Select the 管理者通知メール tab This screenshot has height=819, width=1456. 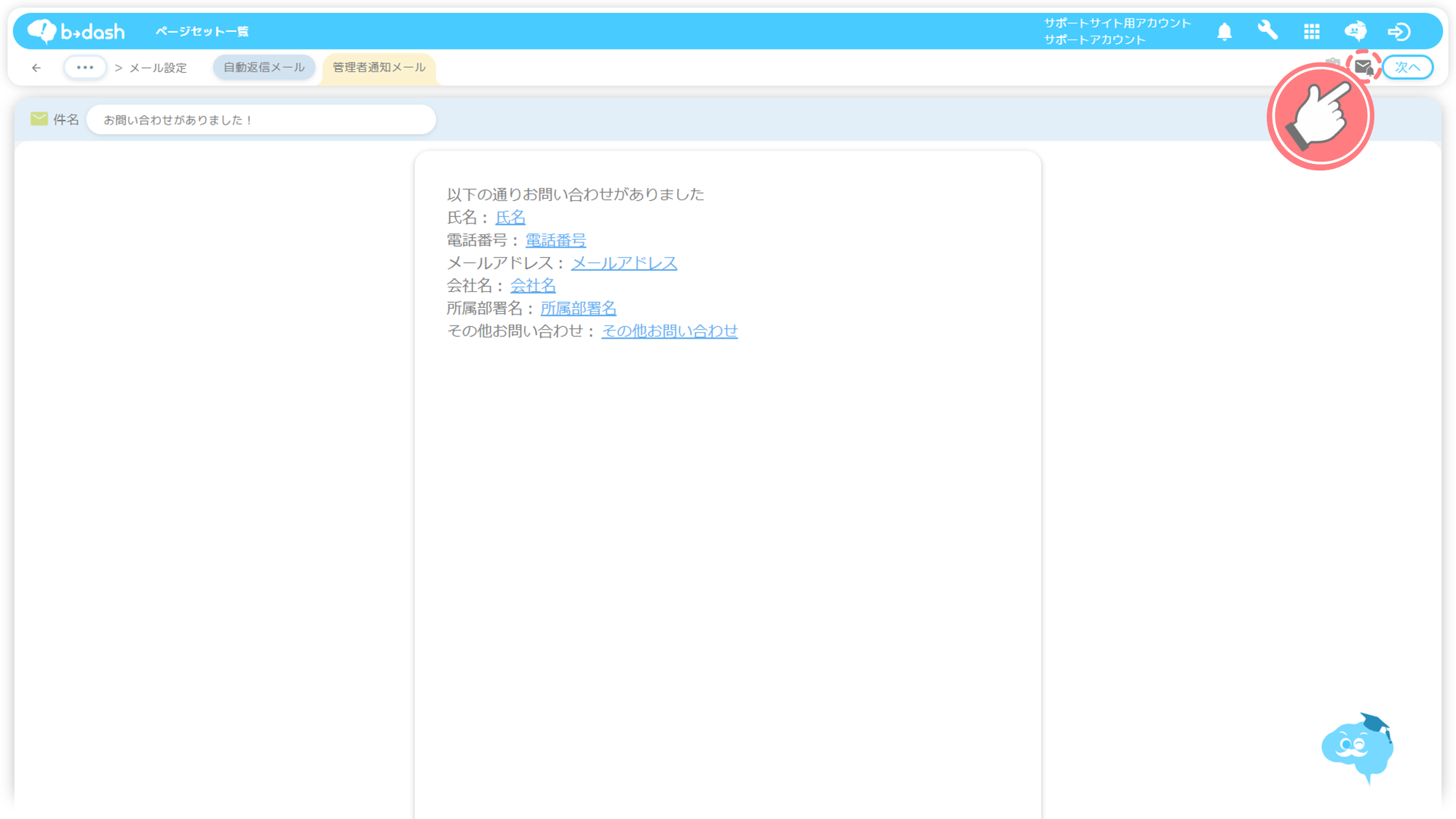point(379,67)
